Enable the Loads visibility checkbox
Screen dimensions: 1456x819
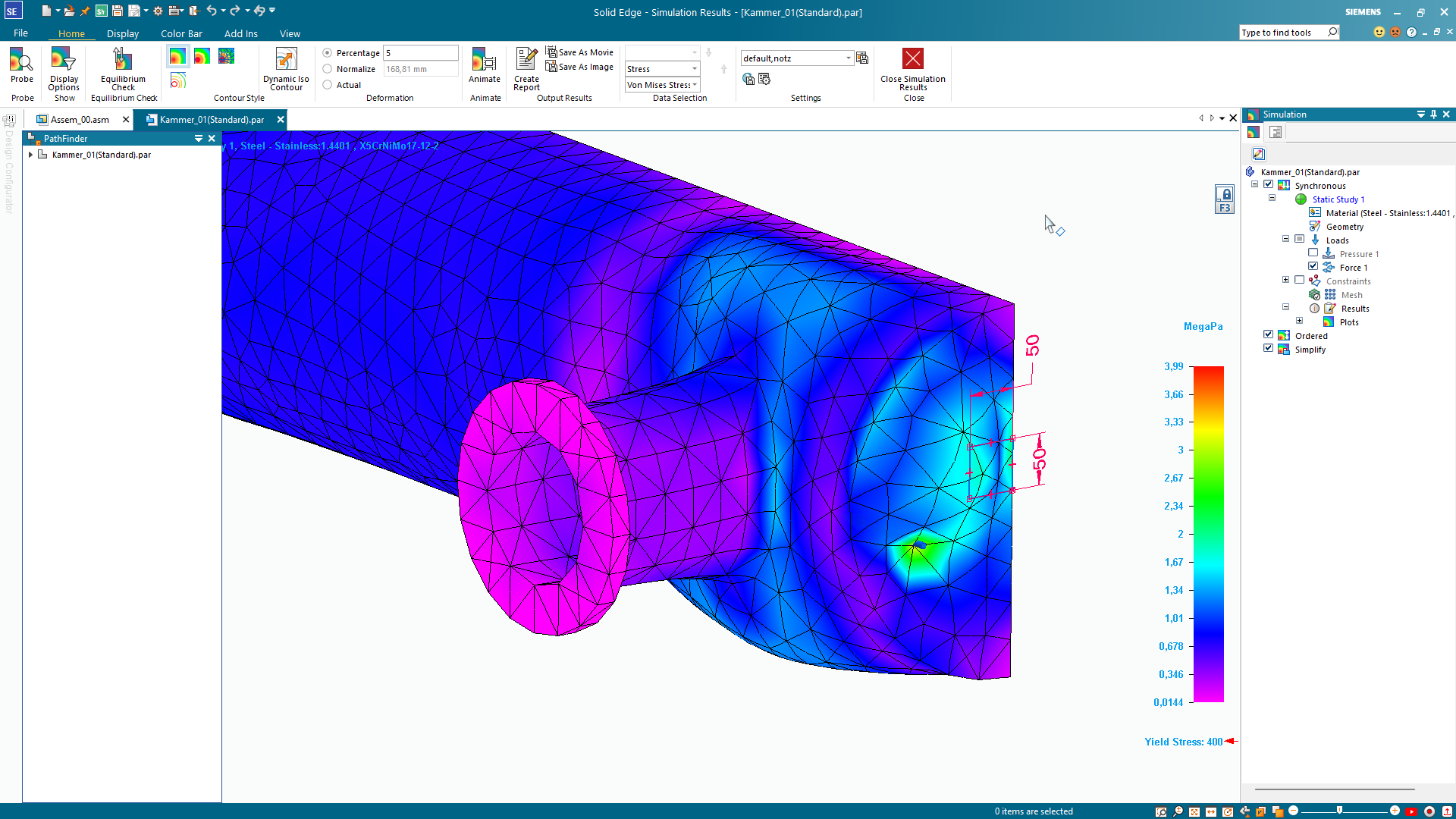point(1299,239)
